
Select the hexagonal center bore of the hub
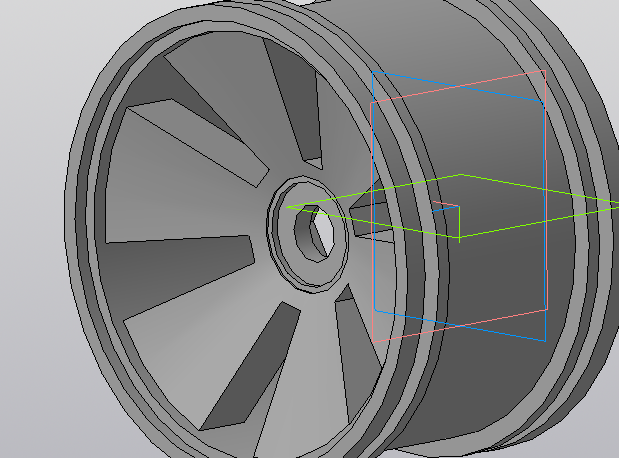(315, 233)
